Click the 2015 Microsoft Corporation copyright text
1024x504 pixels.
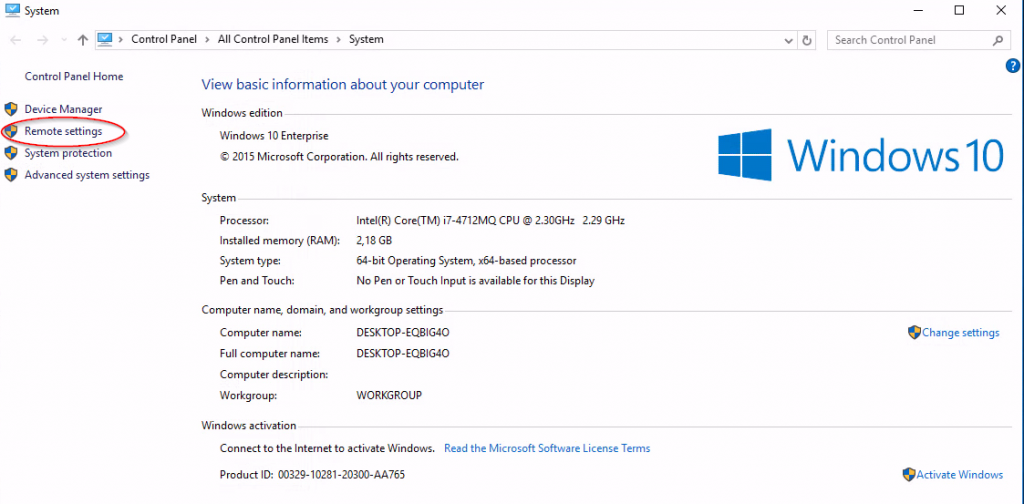point(340,157)
